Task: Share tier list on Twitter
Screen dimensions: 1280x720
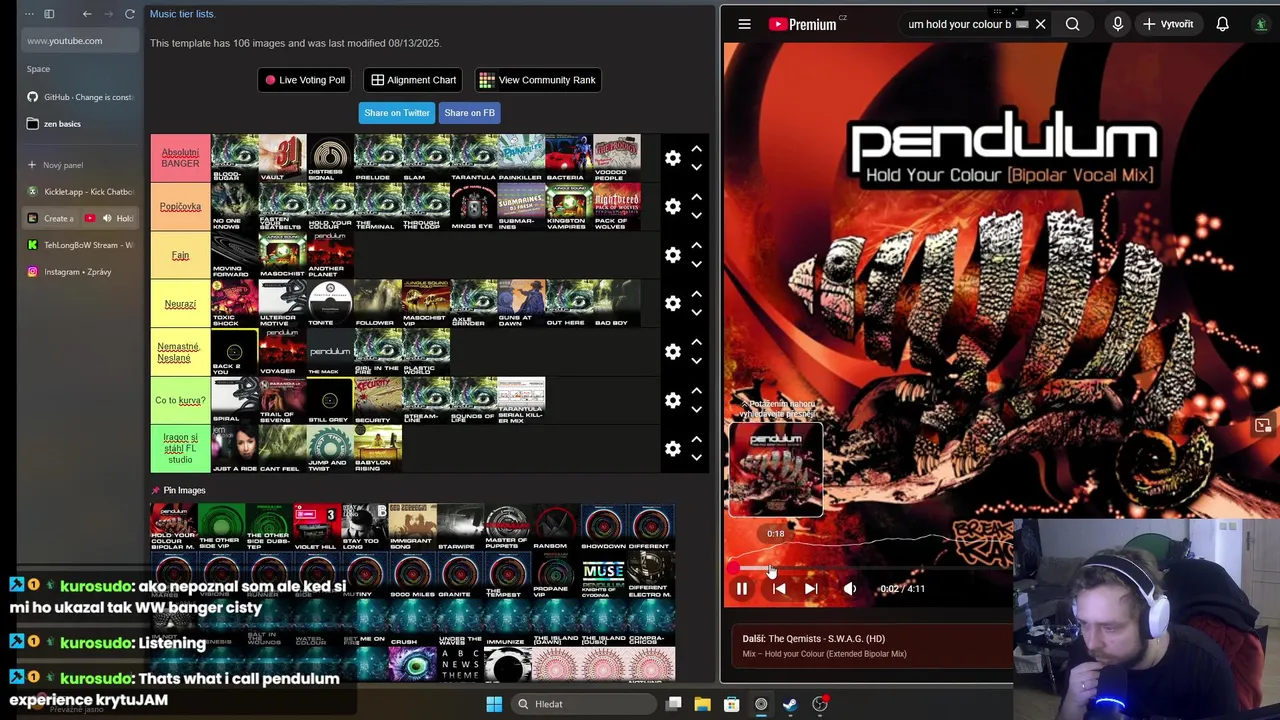Action: [x=397, y=113]
